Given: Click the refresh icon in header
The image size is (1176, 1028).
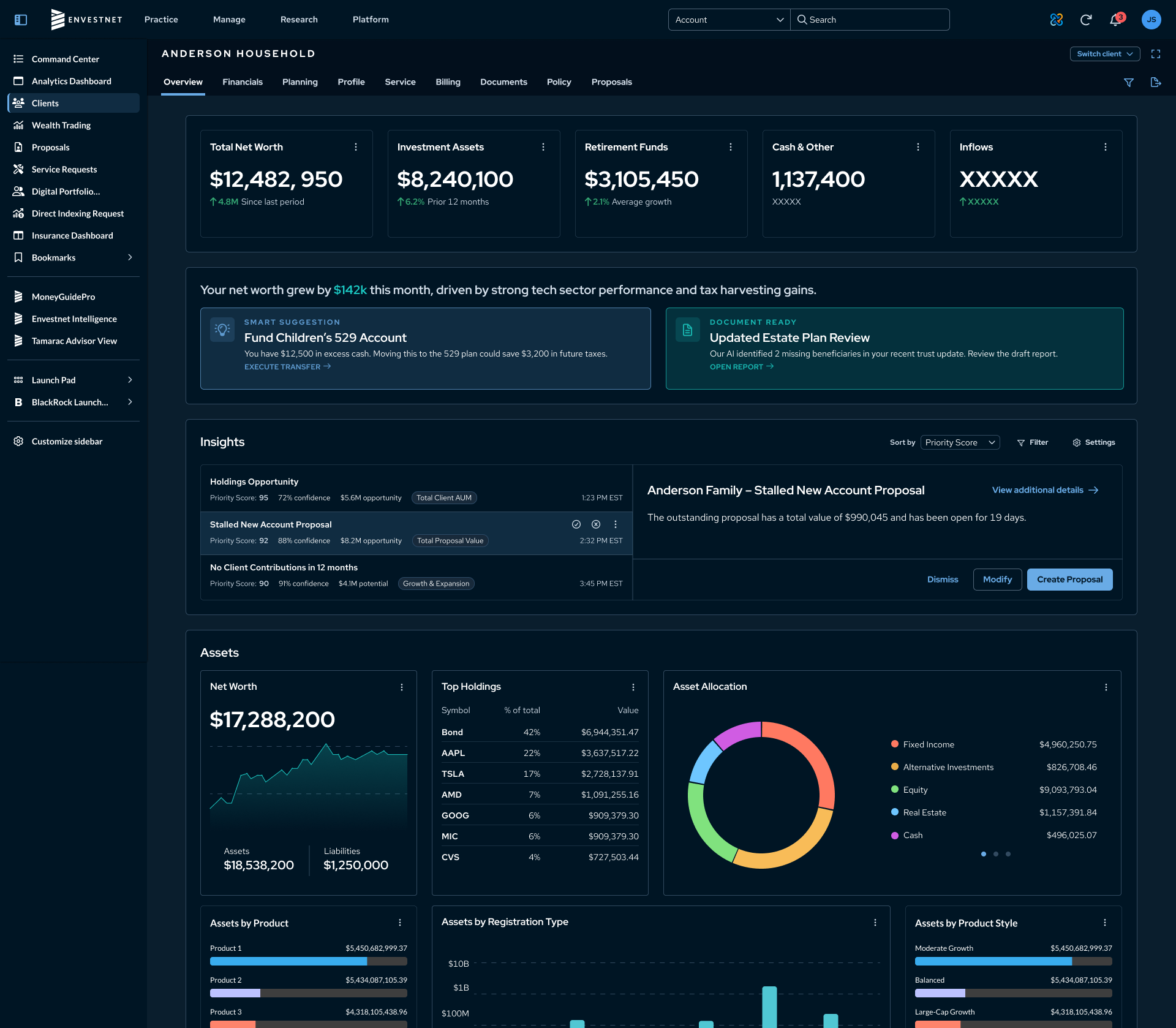Looking at the screenshot, I should coord(1086,20).
